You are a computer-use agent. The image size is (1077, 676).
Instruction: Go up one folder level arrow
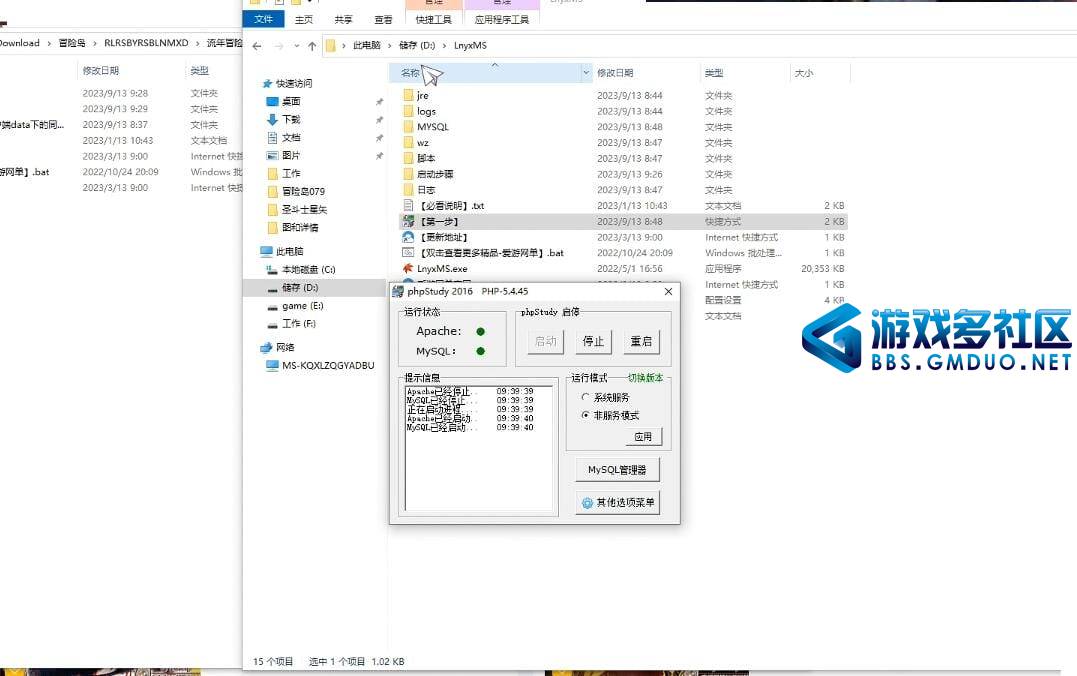tap(312, 46)
